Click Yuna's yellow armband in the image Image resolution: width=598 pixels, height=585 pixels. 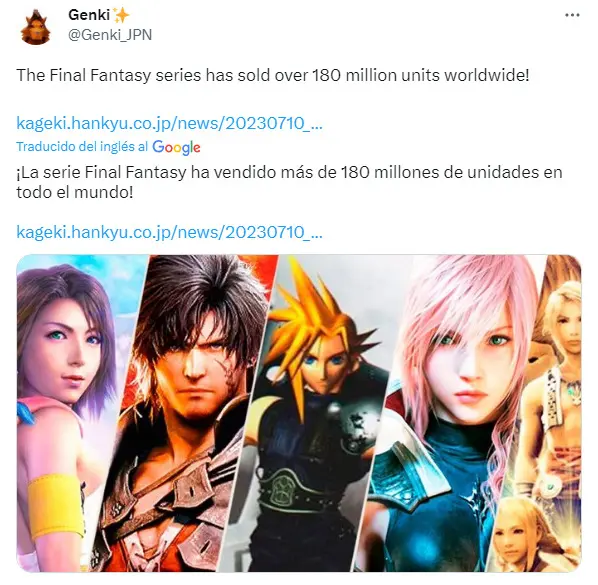pyautogui.click(x=57, y=505)
